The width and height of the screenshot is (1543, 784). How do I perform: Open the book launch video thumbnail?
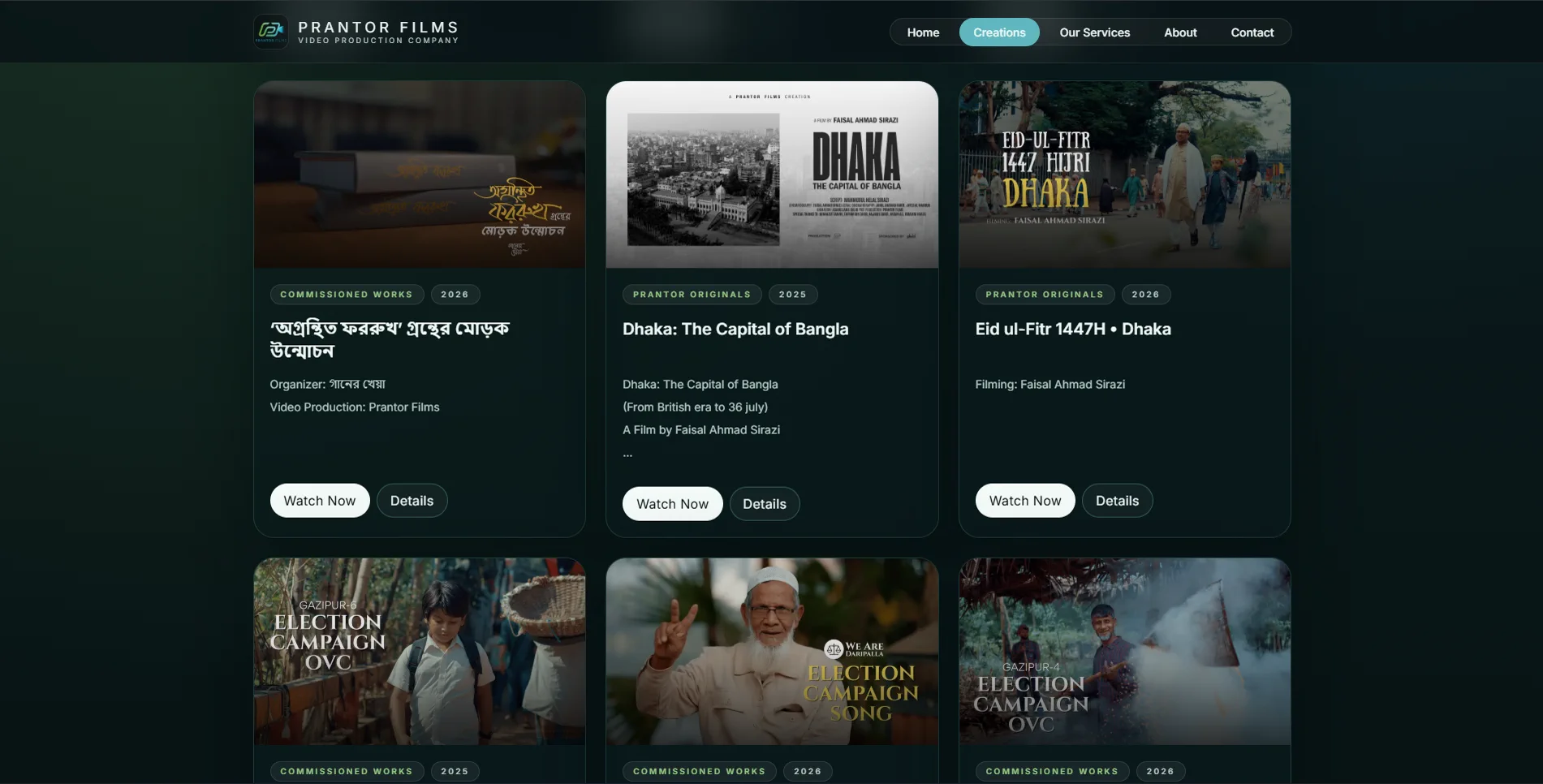click(420, 174)
